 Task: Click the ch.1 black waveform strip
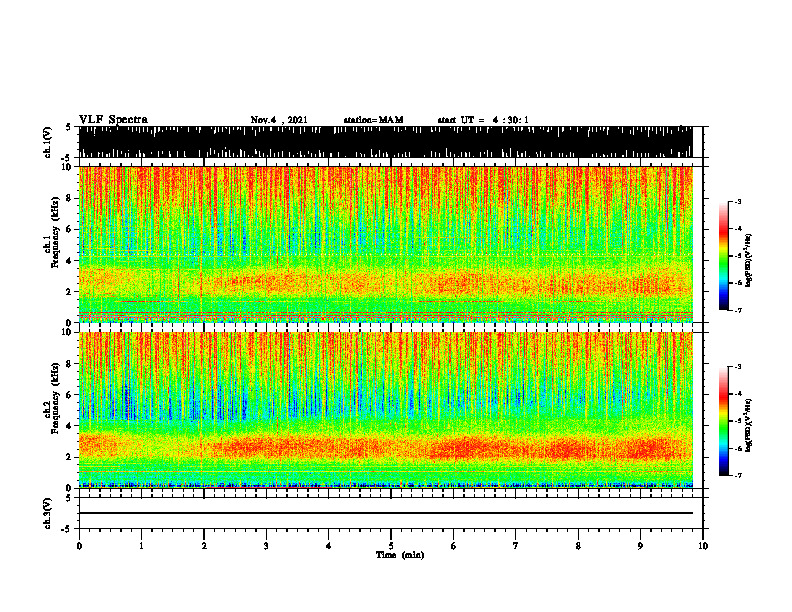(x=385, y=142)
